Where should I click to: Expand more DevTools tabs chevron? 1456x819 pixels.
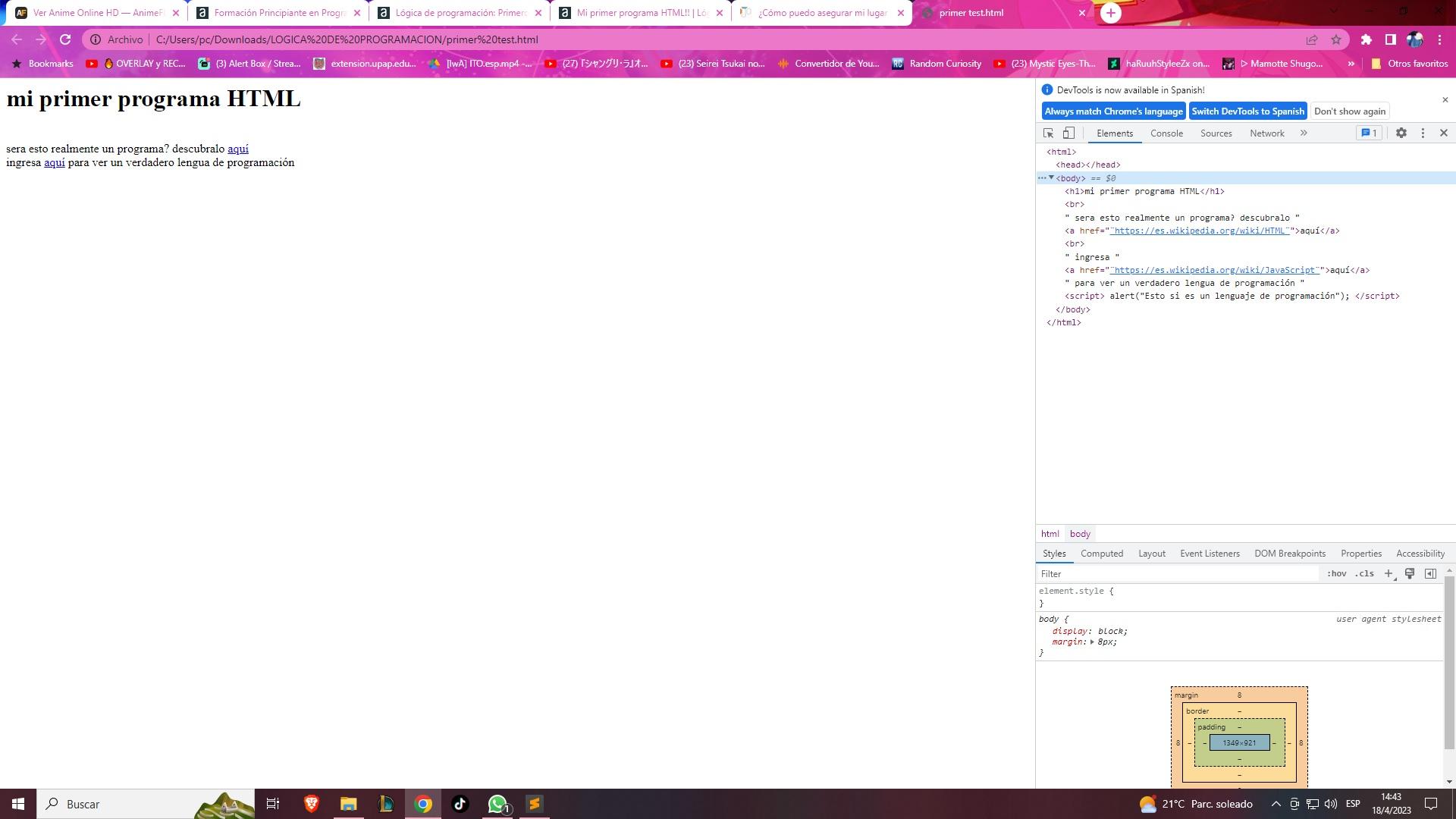(x=1304, y=133)
